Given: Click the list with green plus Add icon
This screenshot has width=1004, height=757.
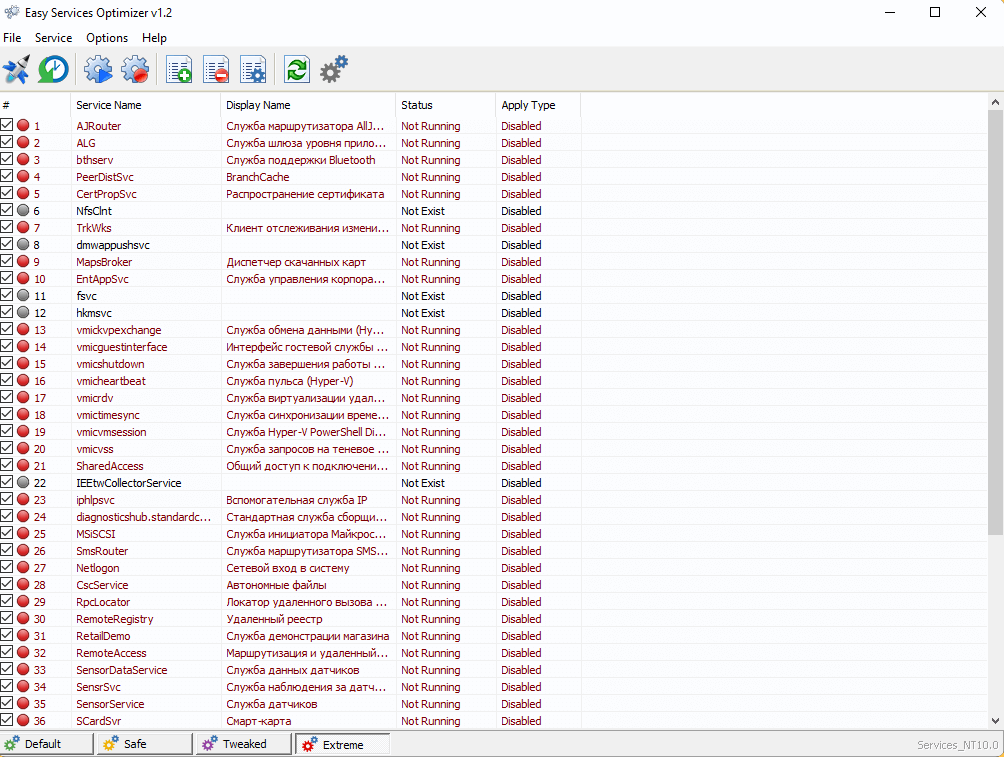Looking at the screenshot, I should (x=179, y=69).
